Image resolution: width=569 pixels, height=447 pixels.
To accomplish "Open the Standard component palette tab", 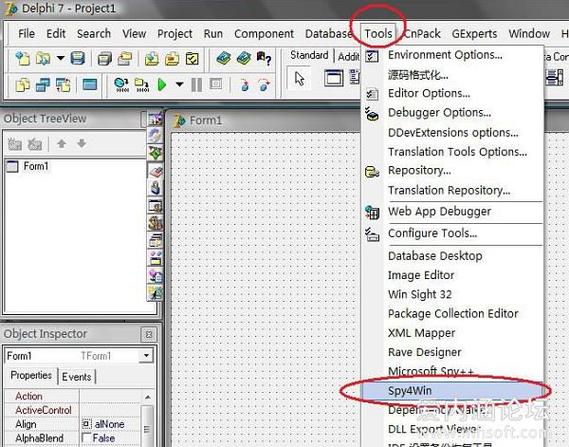I will pyautogui.click(x=309, y=55).
